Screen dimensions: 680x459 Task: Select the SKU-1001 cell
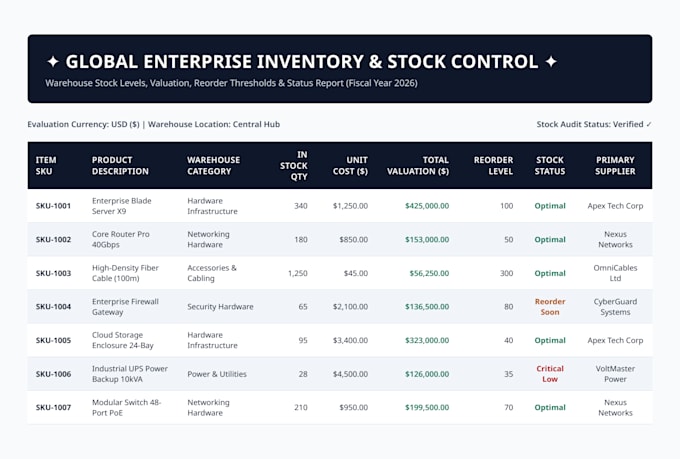[x=53, y=206]
